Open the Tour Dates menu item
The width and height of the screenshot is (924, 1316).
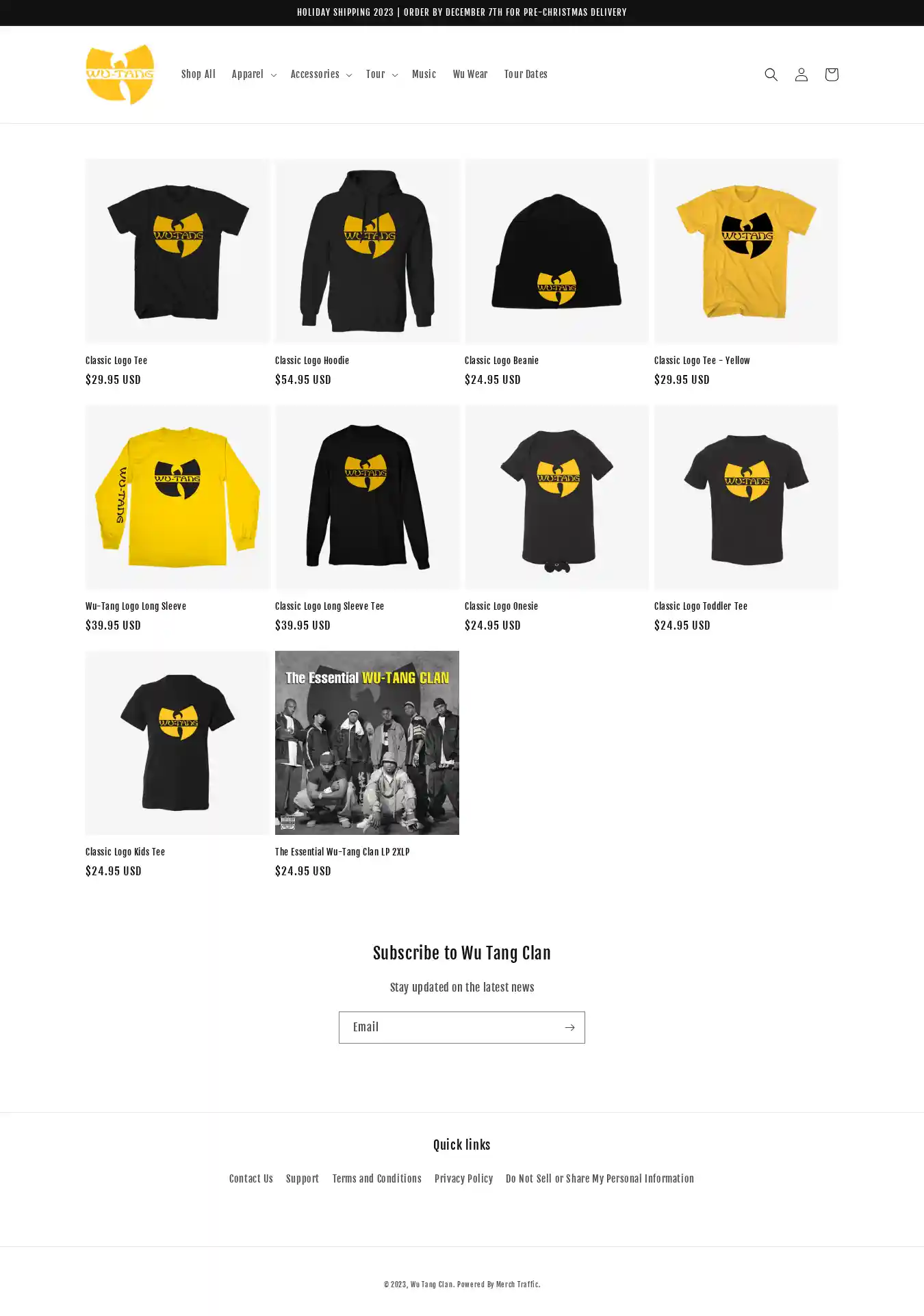pos(526,75)
